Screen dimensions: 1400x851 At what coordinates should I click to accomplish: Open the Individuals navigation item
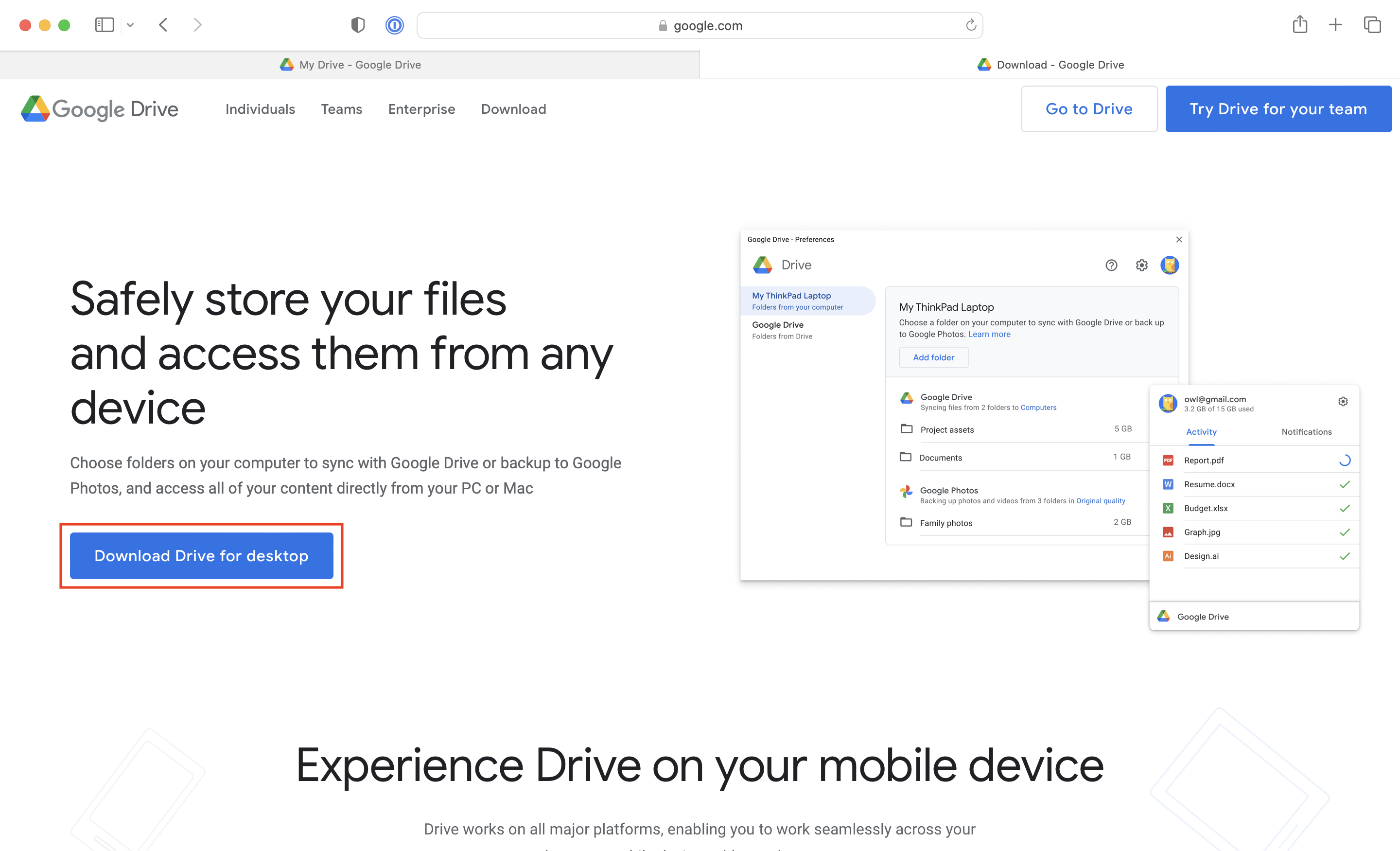click(x=260, y=109)
